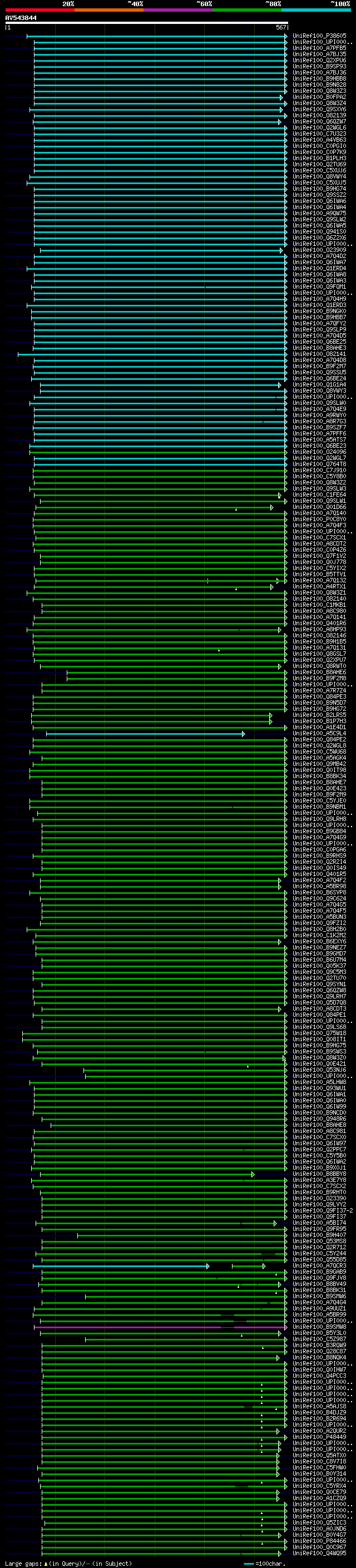
Task: Click UniRef100_Q84PE2 label
Action: point(319,740)
